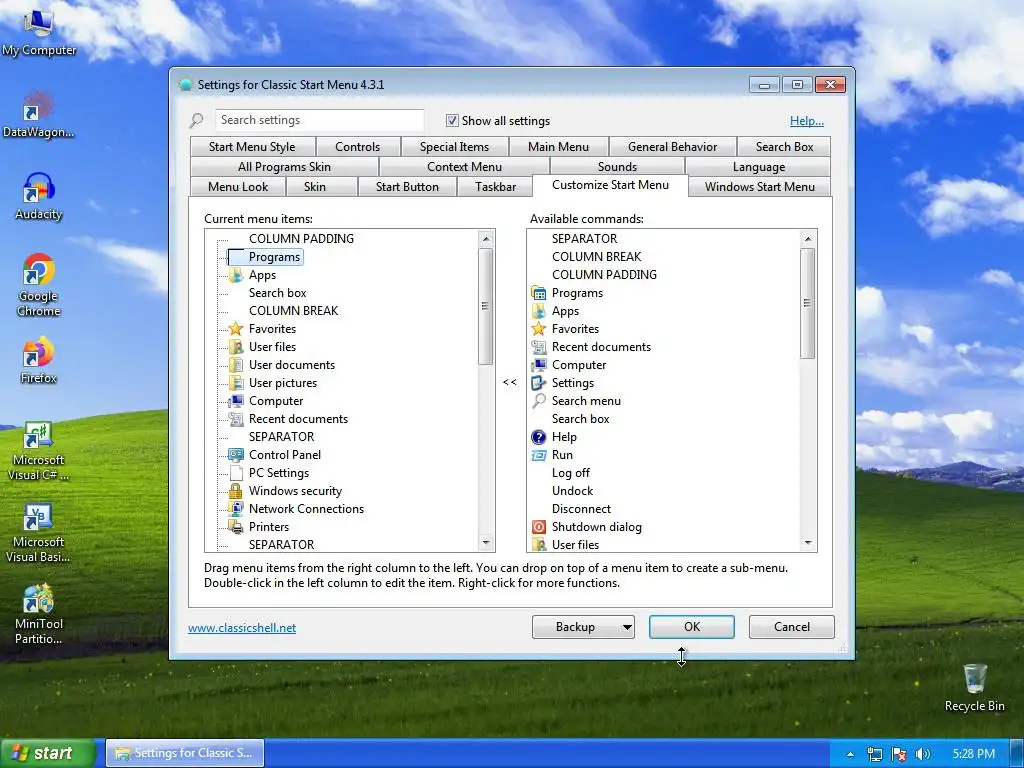Open the Backup dropdown button
The image size is (1024, 768).
point(583,627)
